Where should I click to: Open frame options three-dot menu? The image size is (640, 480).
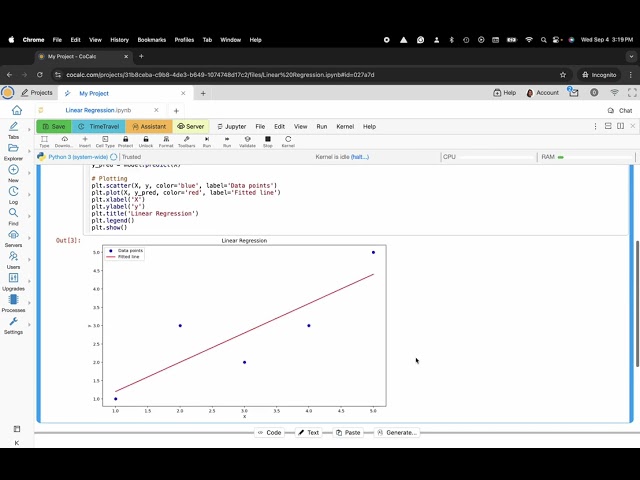596,127
